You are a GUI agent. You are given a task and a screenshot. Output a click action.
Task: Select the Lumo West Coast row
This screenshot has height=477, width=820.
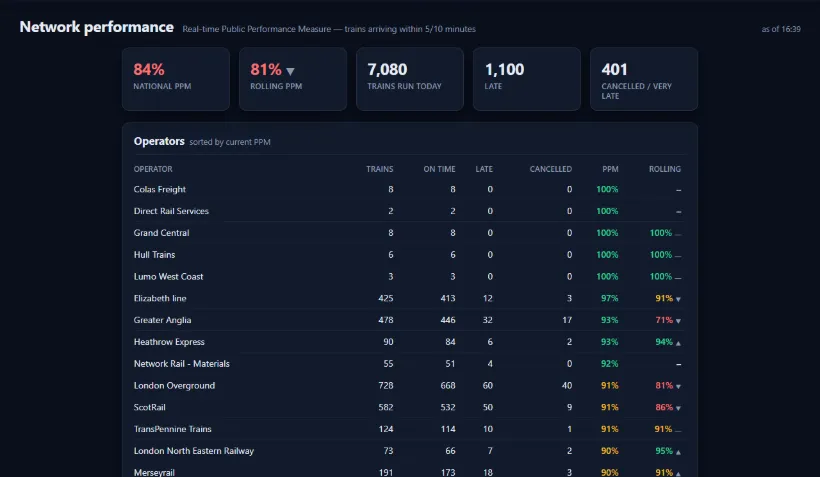(410, 277)
